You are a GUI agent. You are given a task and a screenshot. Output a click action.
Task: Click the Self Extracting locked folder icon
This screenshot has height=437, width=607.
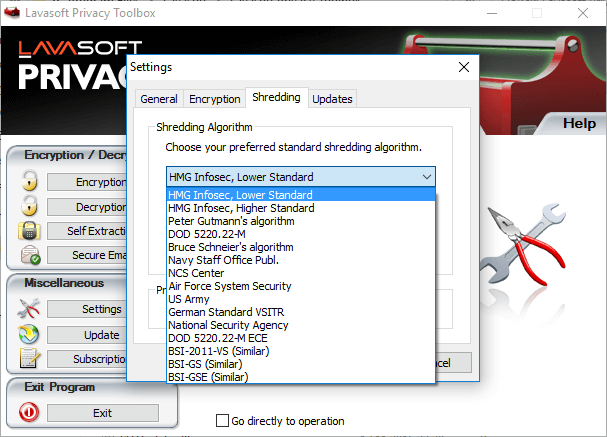(x=29, y=230)
